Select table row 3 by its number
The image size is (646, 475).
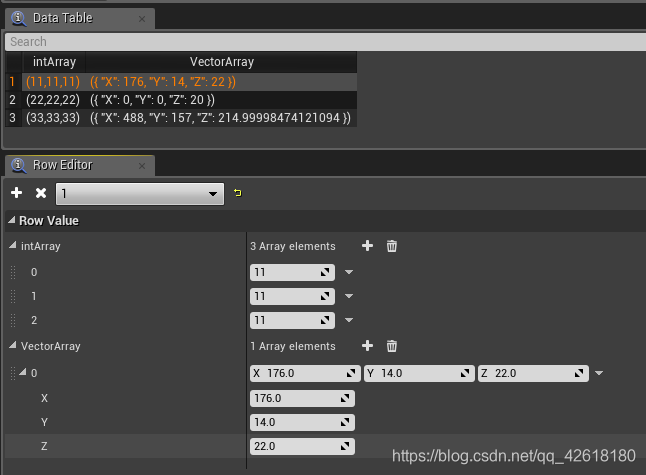pyautogui.click(x=12, y=118)
